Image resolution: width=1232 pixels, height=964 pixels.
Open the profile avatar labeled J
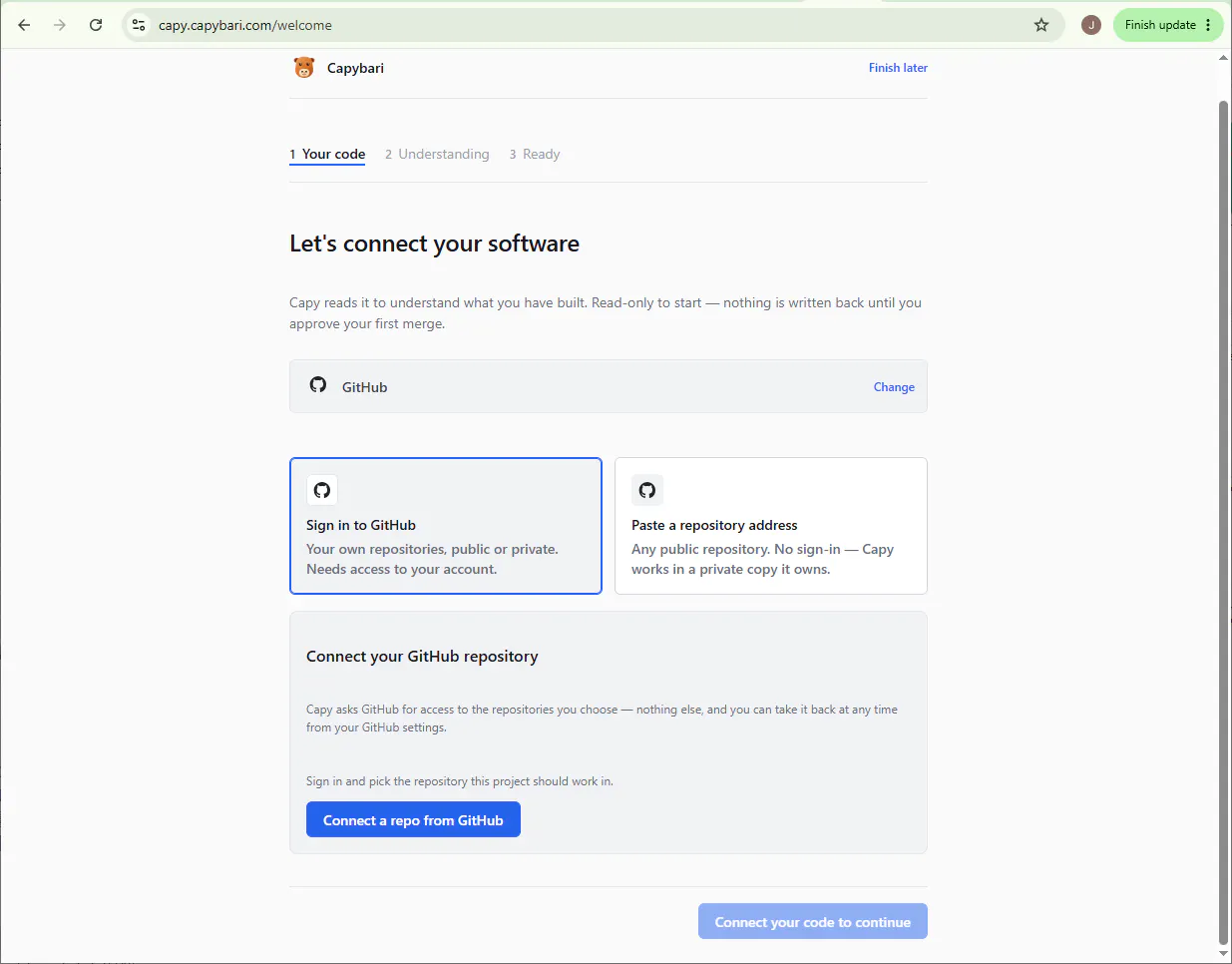(x=1091, y=25)
